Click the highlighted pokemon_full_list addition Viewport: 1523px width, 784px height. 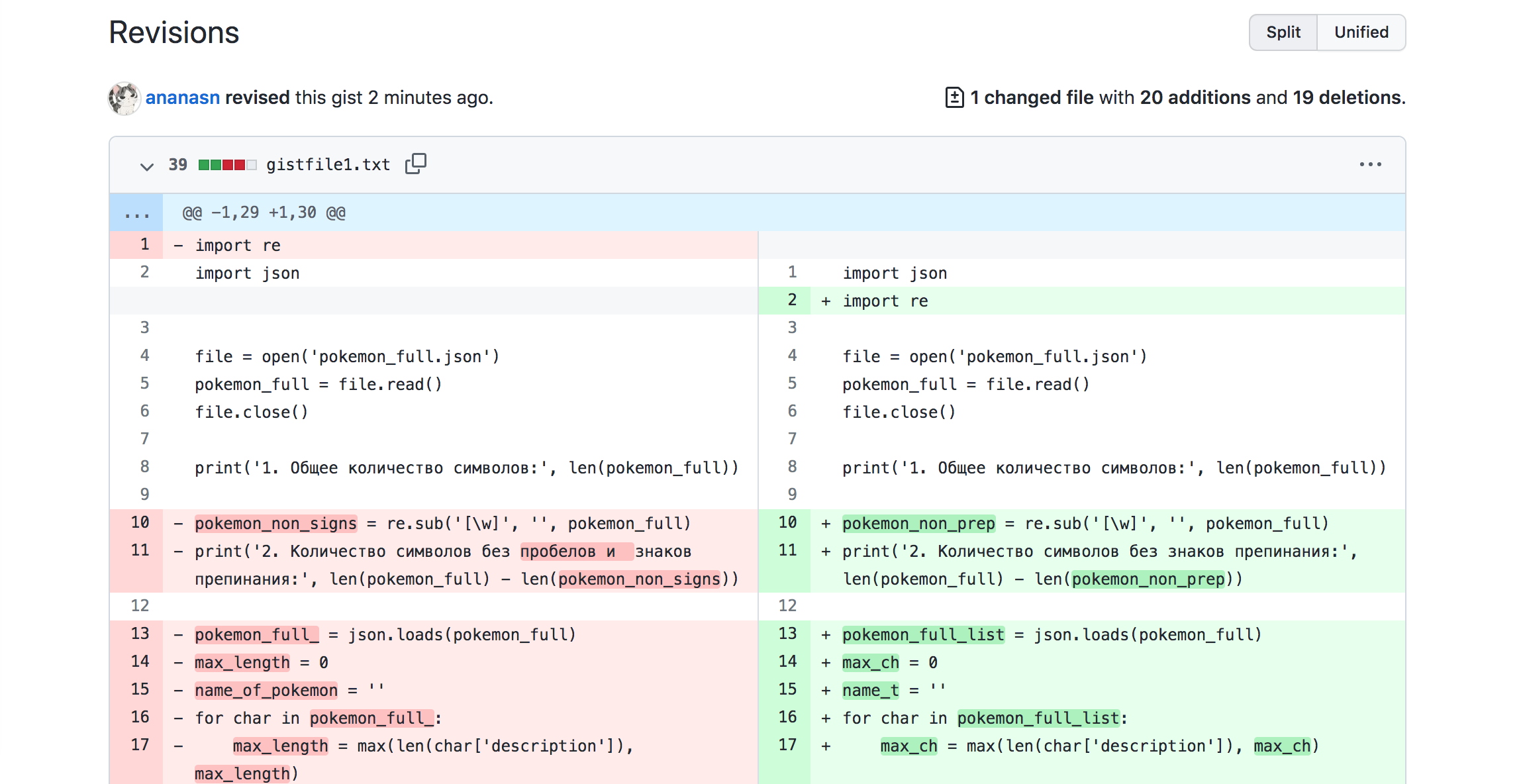click(x=922, y=634)
